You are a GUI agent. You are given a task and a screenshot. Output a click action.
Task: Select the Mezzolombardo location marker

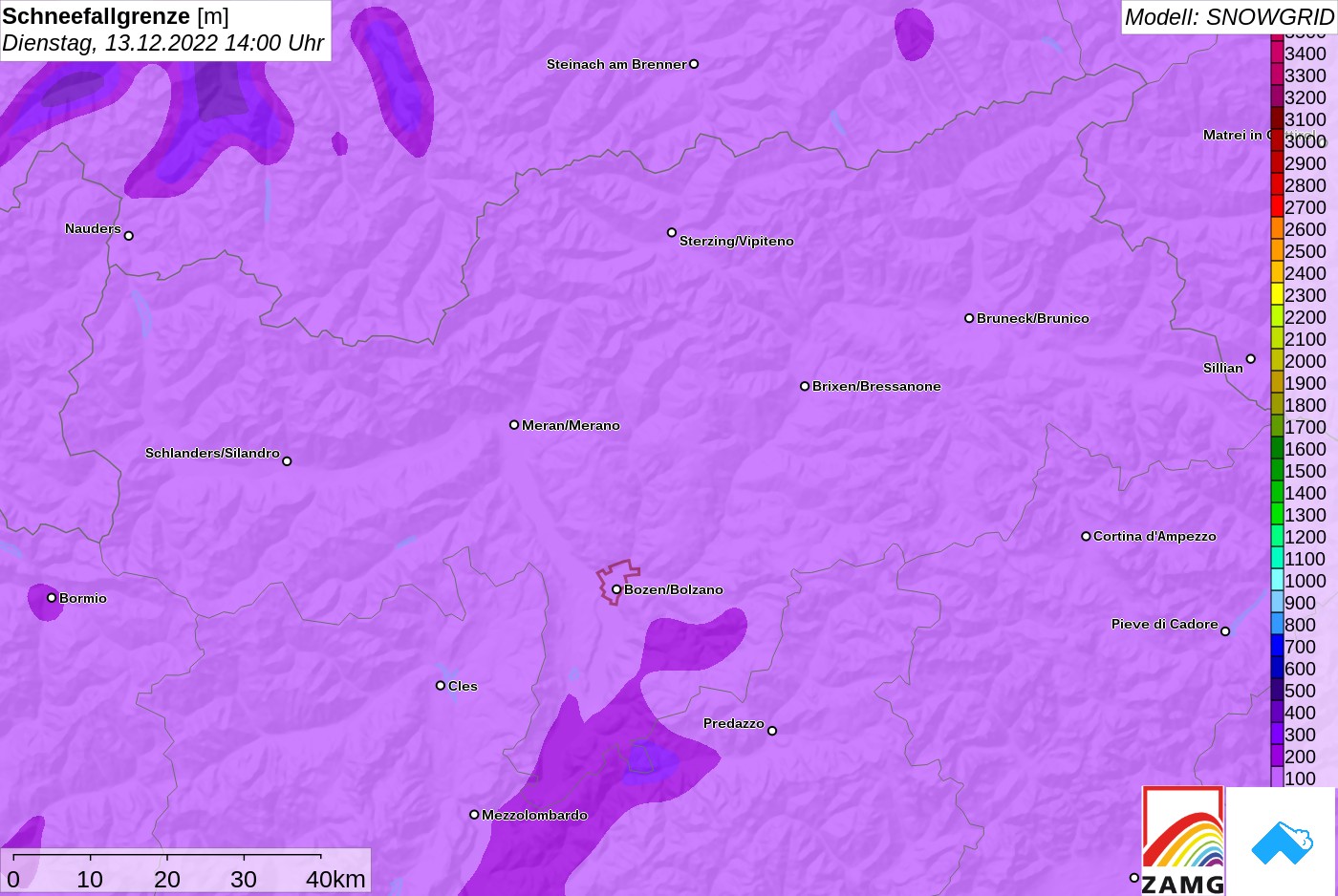point(474,815)
